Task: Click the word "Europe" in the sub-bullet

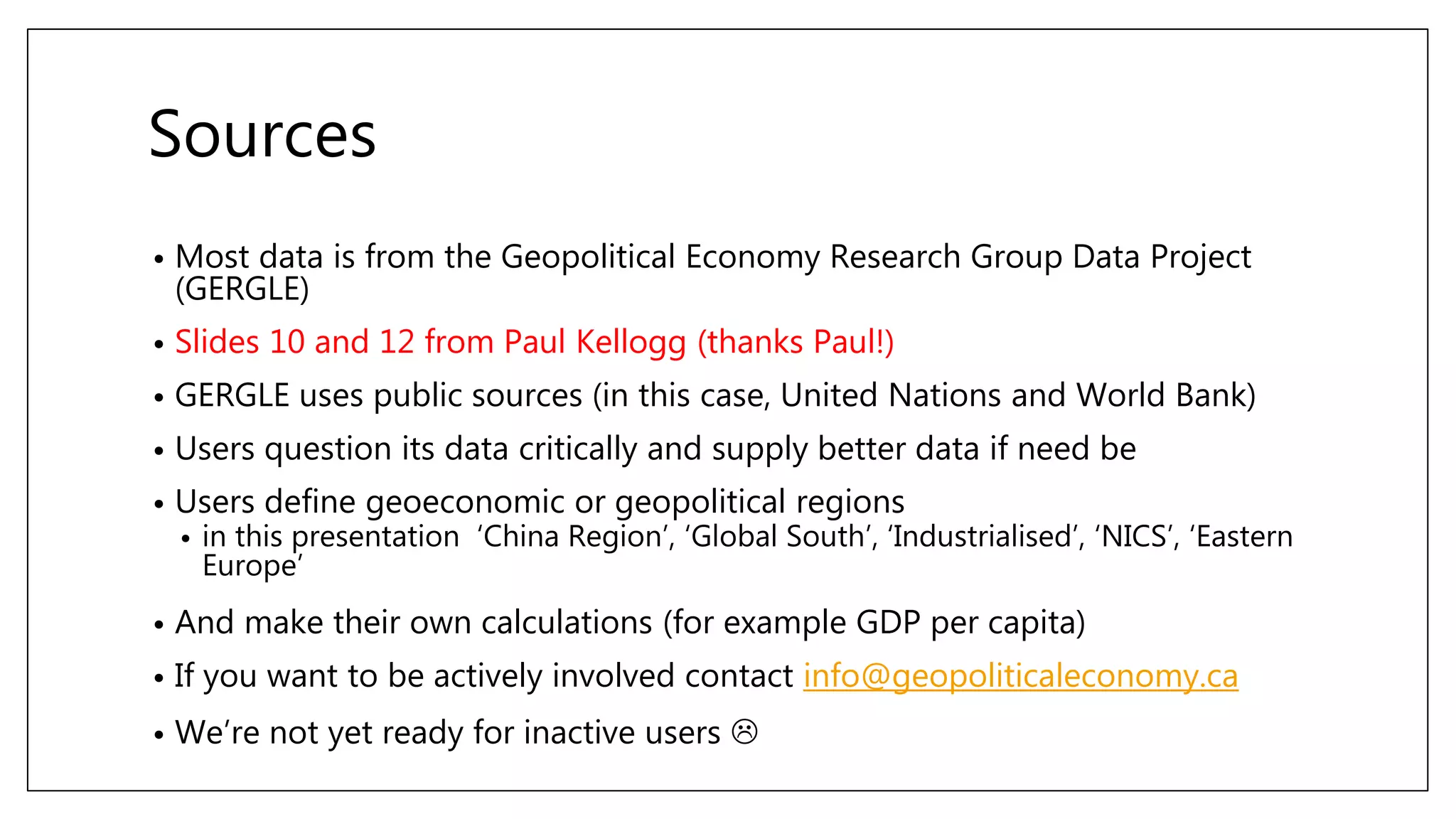Action: point(250,566)
